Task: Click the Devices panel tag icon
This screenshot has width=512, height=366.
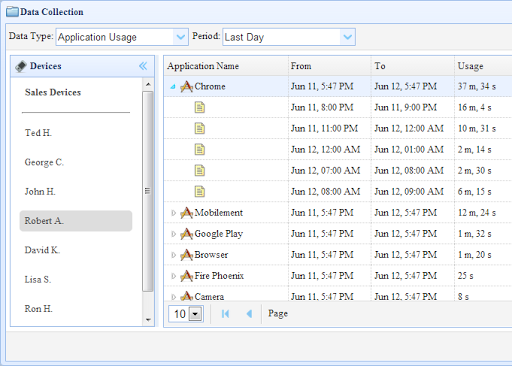Action: pos(21,66)
